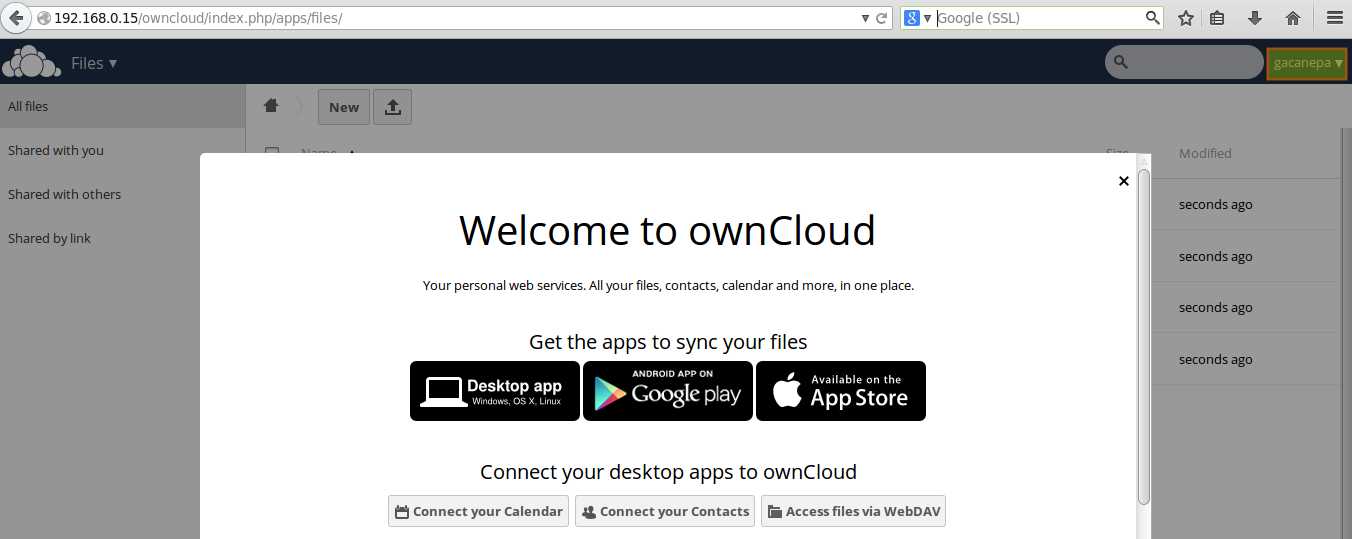Go to home folder breadcrumb icon
This screenshot has width=1352, height=539.
coord(271,106)
